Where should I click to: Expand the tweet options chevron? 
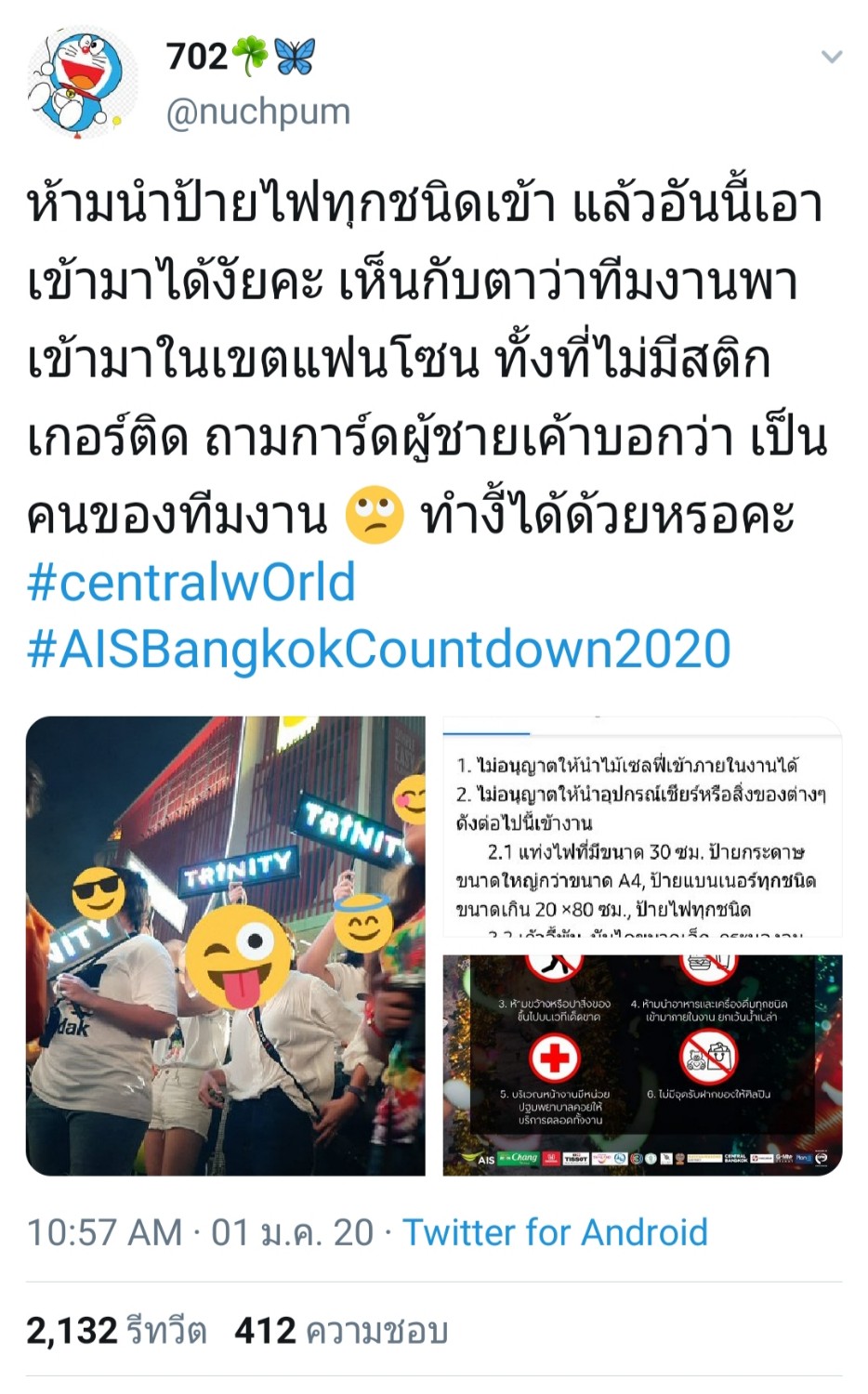[832, 58]
